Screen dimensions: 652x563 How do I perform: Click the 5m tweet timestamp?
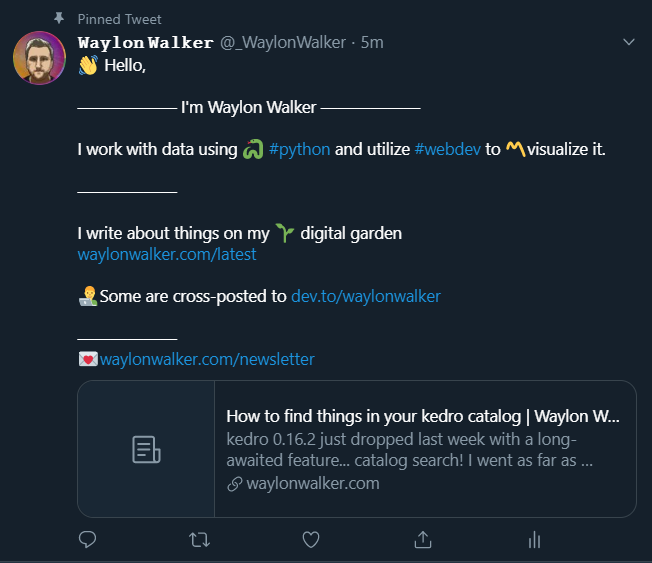coord(372,42)
